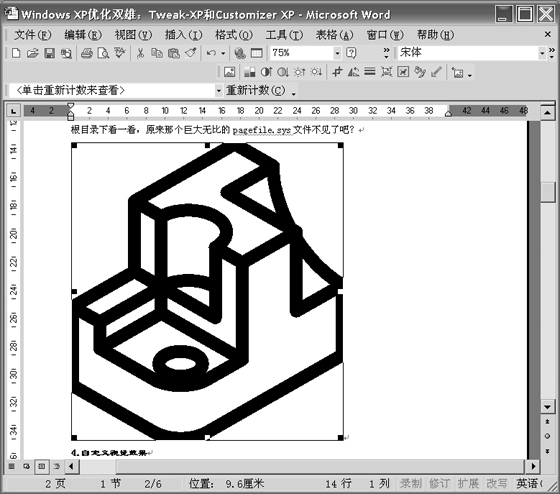Switch to Web Layout view
The image size is (560, 494).
pyautogui.click(x=26, y=466)
